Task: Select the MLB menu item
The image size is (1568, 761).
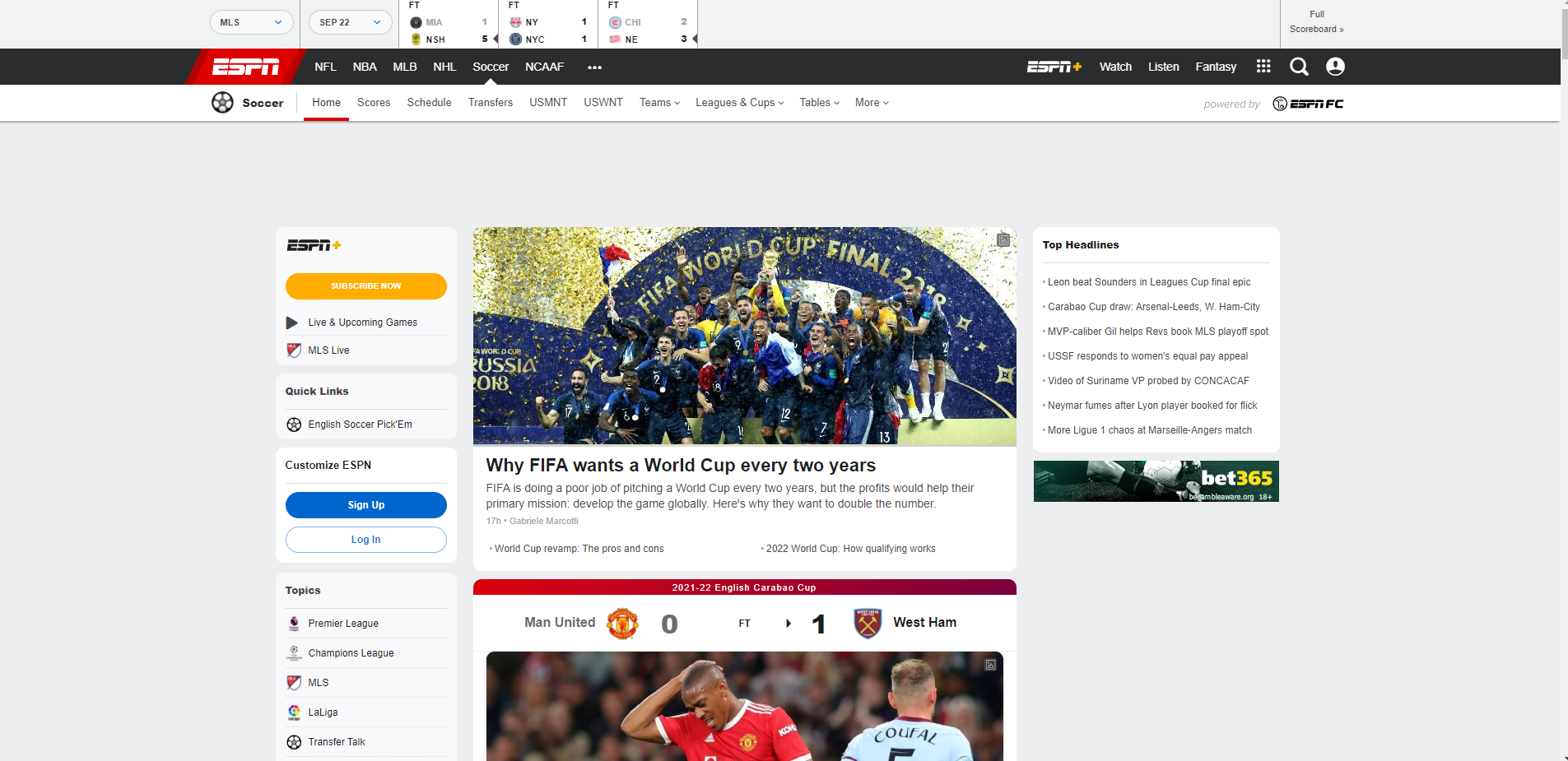Action: [405, 67]
